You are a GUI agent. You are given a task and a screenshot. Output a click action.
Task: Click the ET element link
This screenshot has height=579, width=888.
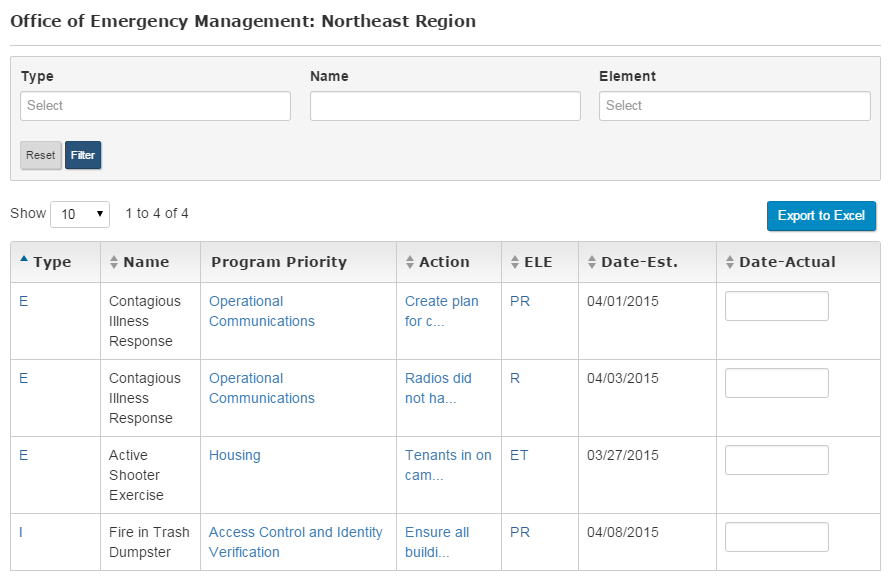519,455
